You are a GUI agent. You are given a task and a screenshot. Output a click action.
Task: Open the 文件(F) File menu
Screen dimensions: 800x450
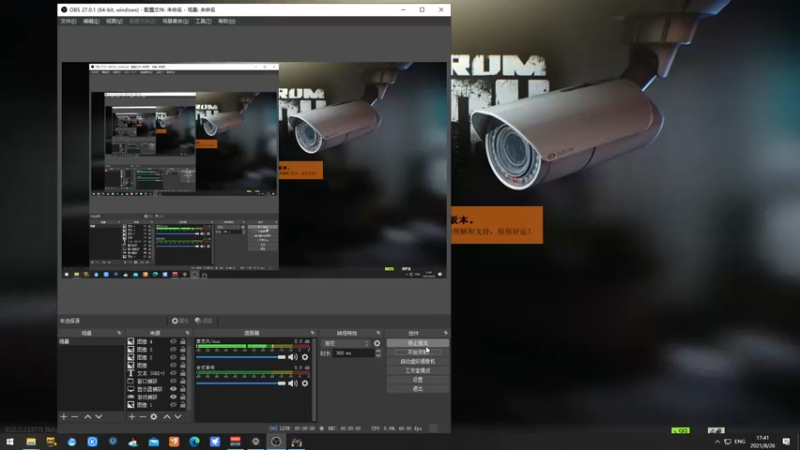coord(68,21)
